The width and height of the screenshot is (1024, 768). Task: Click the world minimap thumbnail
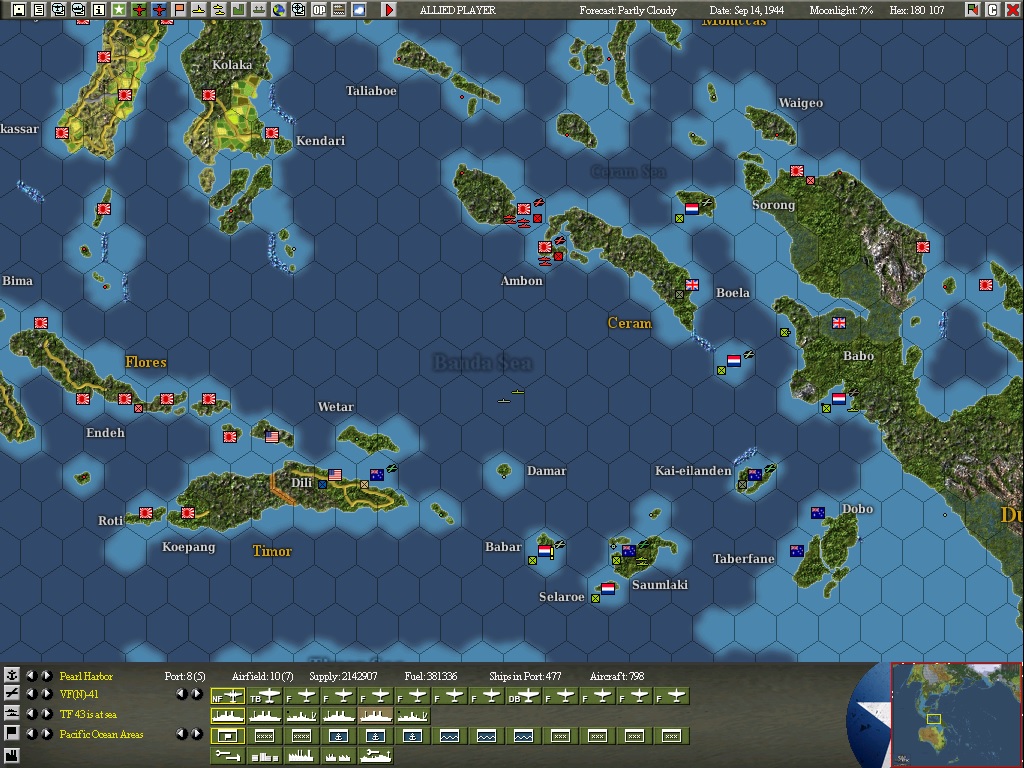coord(956,715)
